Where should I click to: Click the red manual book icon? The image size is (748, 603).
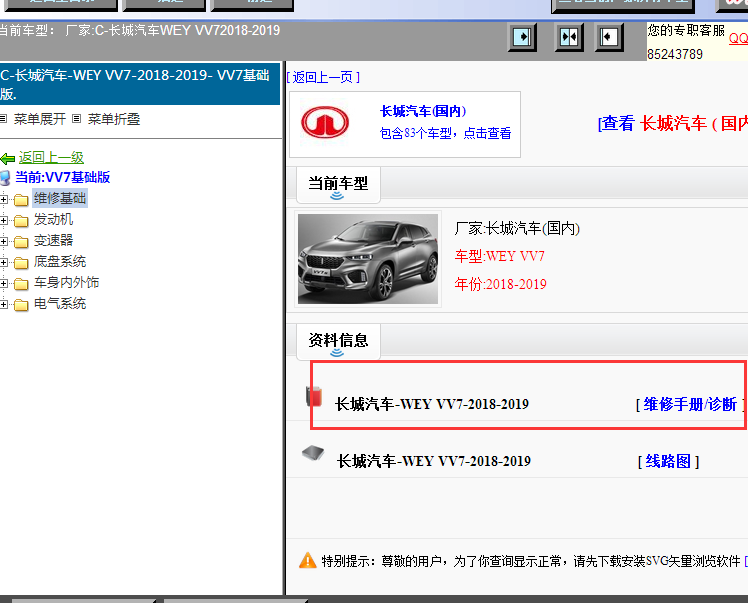313,396
